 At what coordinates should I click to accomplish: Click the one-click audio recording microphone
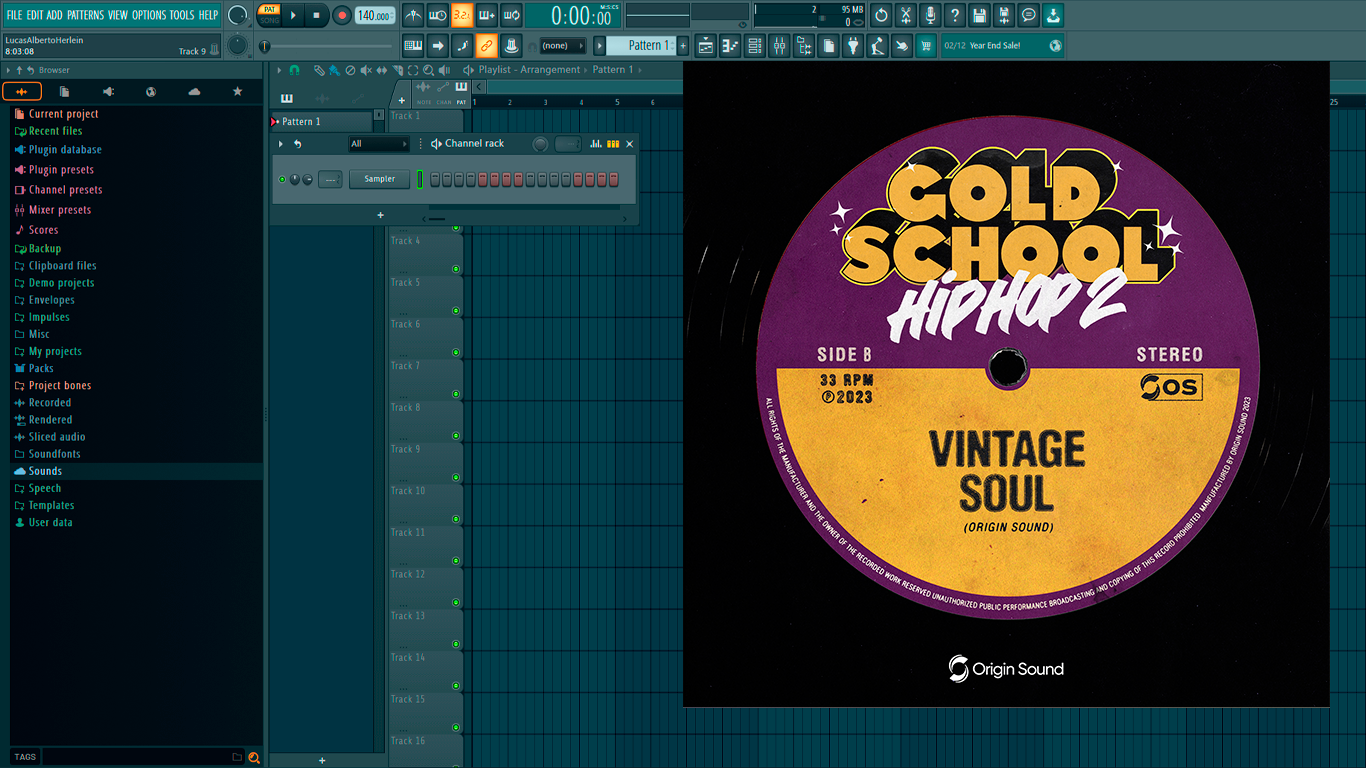tap(931, 15)
